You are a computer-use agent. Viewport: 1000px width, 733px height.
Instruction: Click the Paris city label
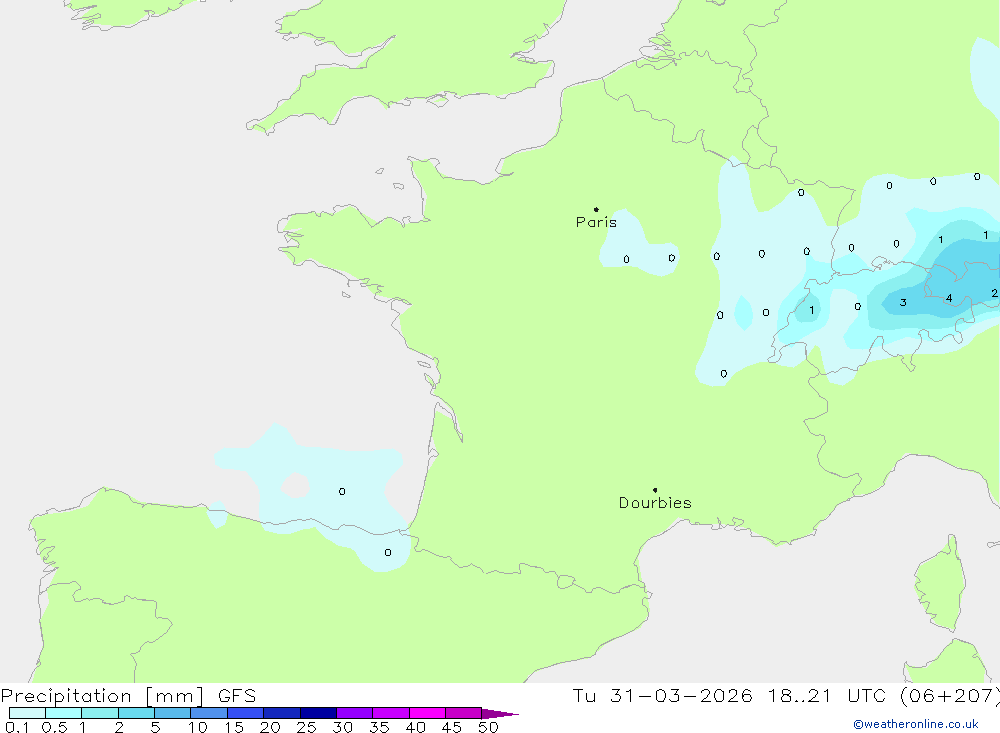click(596, 222)
